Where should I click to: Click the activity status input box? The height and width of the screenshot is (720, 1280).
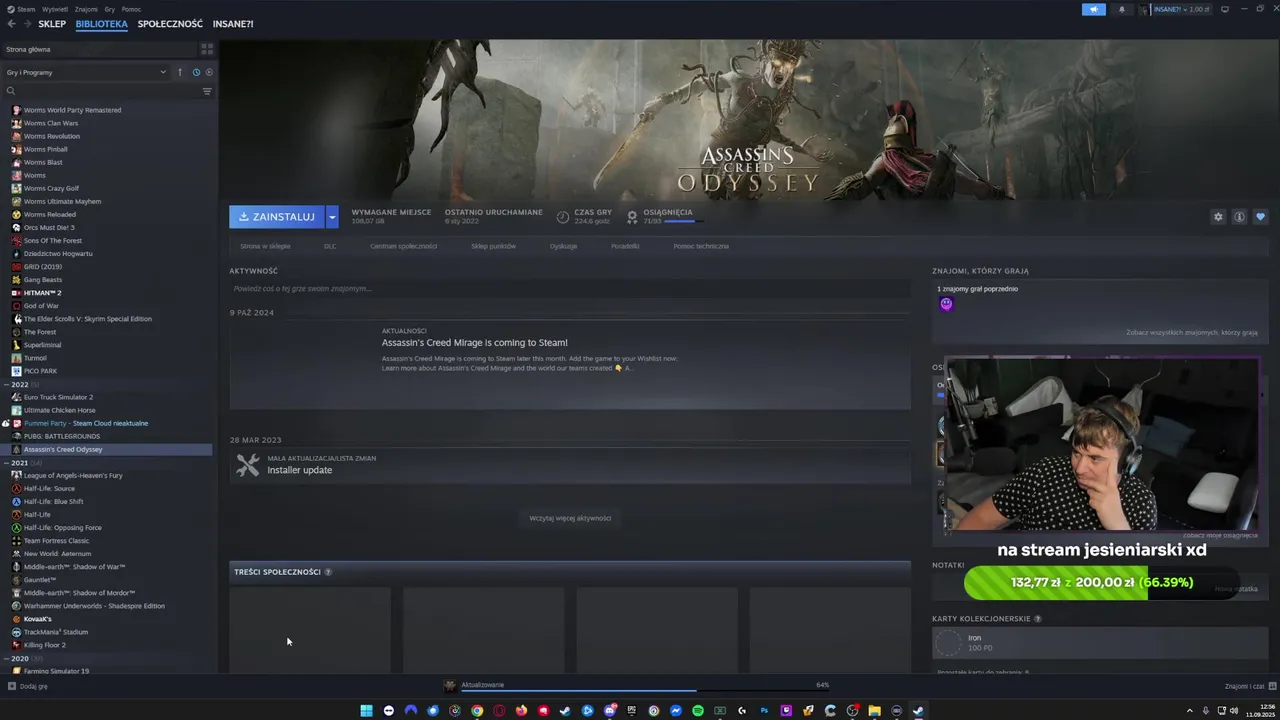pyautogui.click(x=570, y=289)
